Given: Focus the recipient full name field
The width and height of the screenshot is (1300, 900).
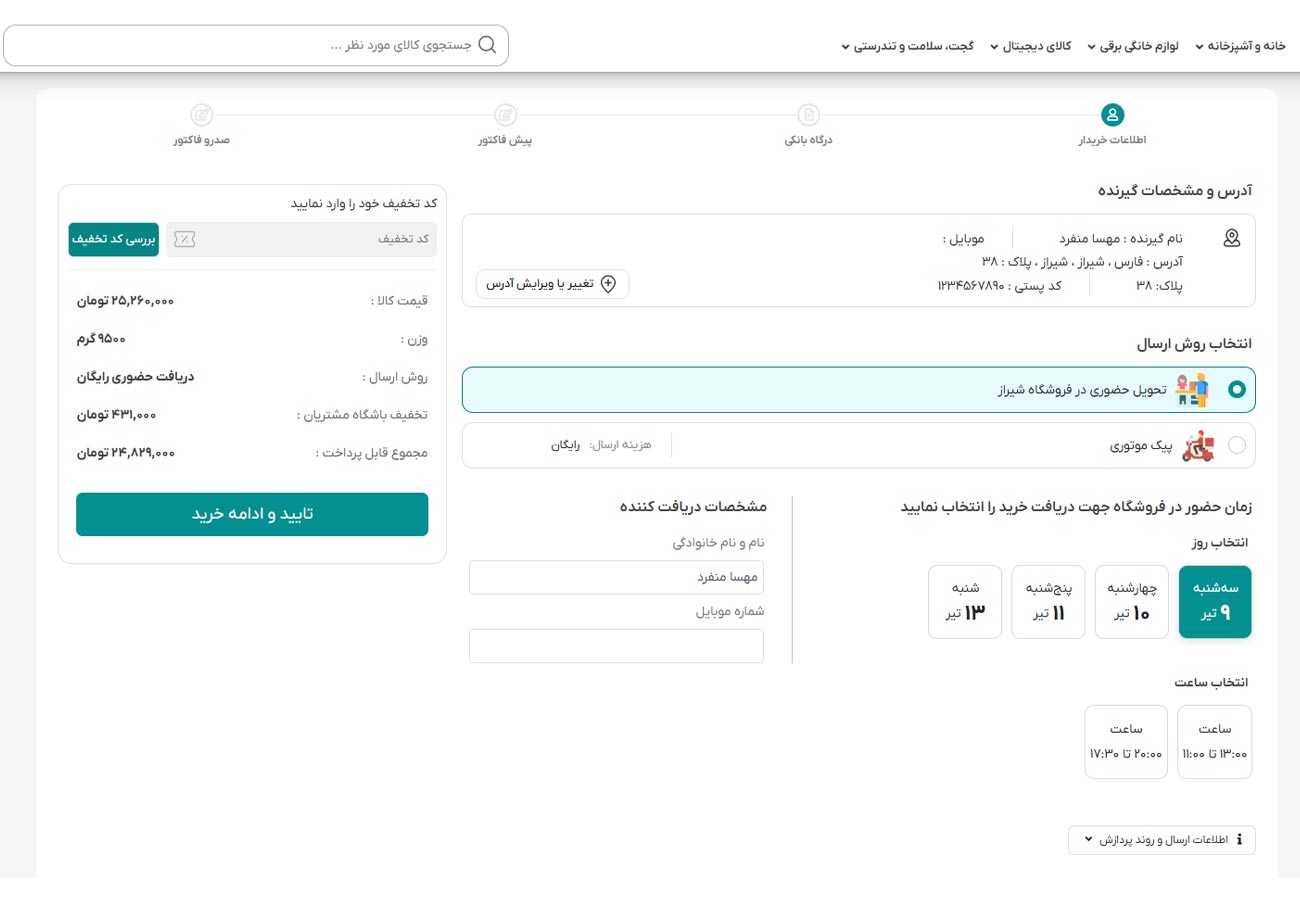Looking at the screenshot, I should click(x=616, y=578).
